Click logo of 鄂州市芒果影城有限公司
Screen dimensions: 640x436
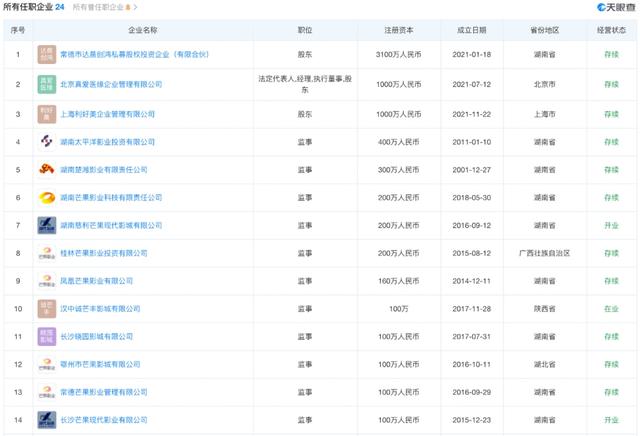pyautogui.click(x=47, y=364)
